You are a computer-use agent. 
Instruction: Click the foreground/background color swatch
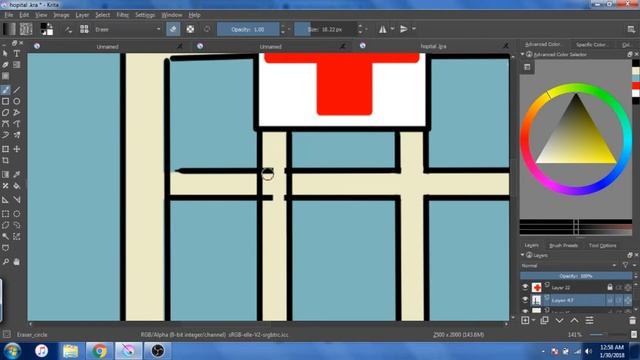[x=46, y=29]
